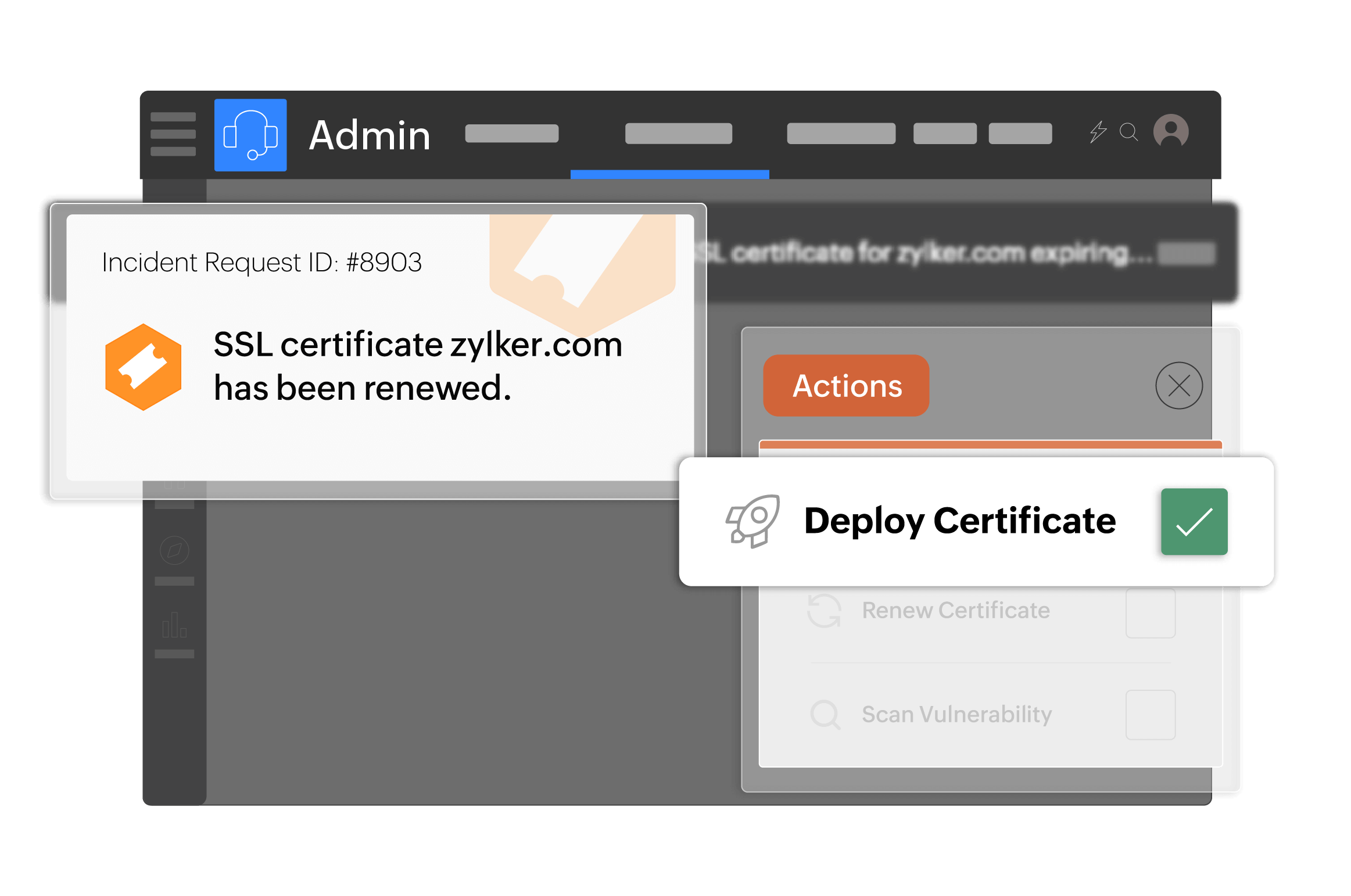Close the Actions panel with X
The image size is (1351, 896).
coord(1179,386)
